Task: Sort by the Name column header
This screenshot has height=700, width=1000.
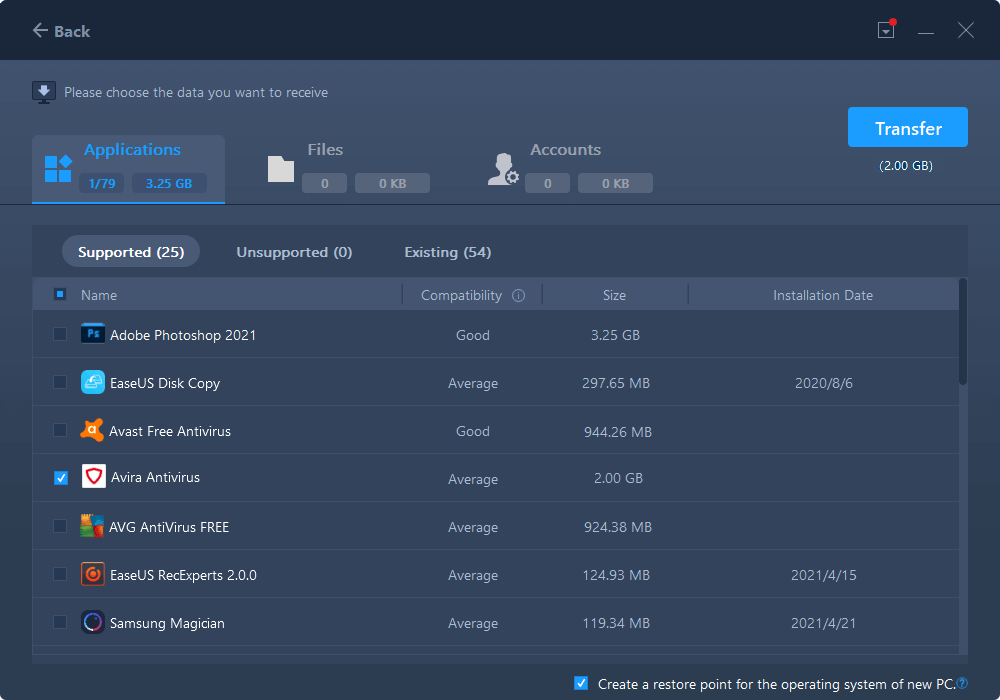Action: pos(99,295)
